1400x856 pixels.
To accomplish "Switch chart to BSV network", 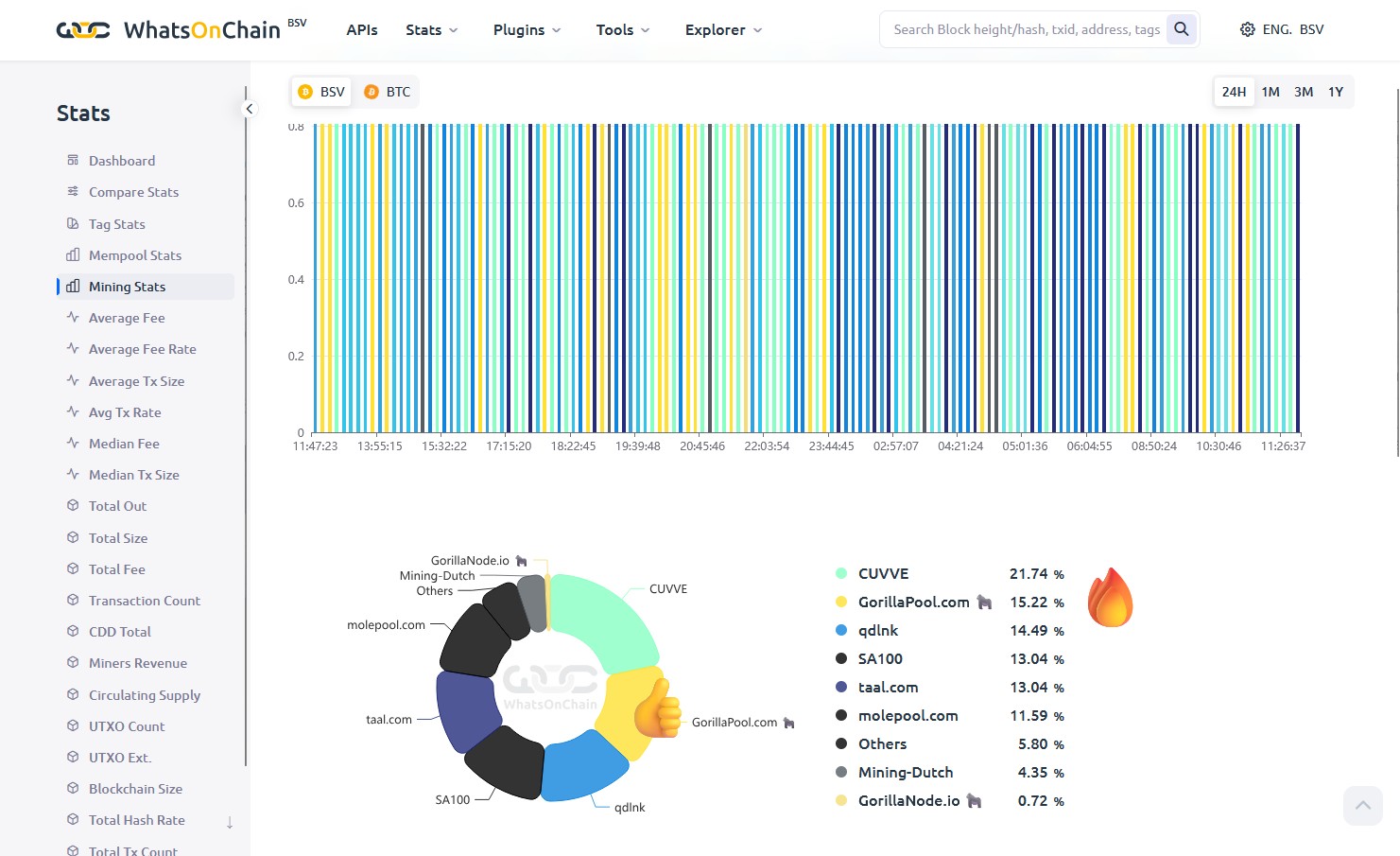I will click(321, 92).
